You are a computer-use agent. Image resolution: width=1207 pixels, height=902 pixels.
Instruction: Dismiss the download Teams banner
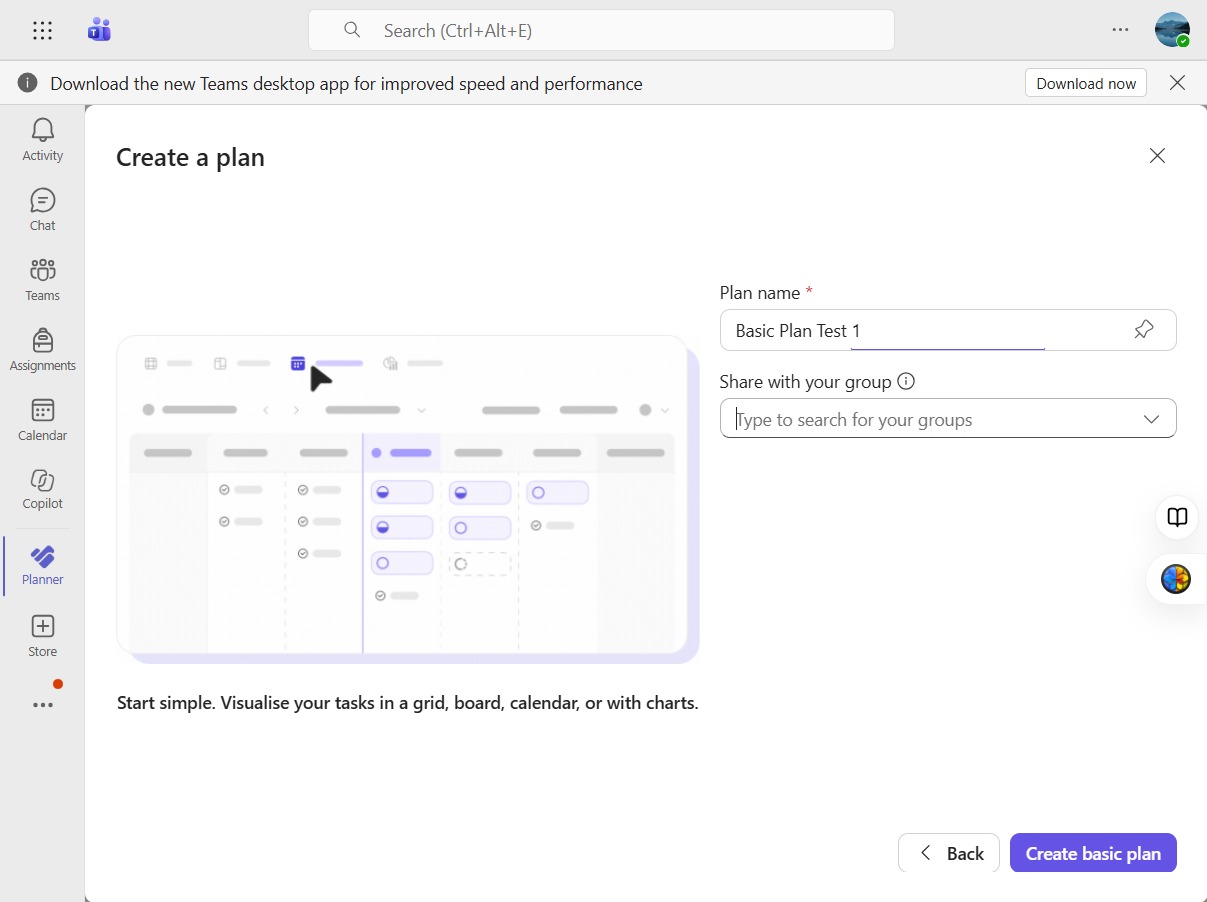click(x=1177, y=83)
